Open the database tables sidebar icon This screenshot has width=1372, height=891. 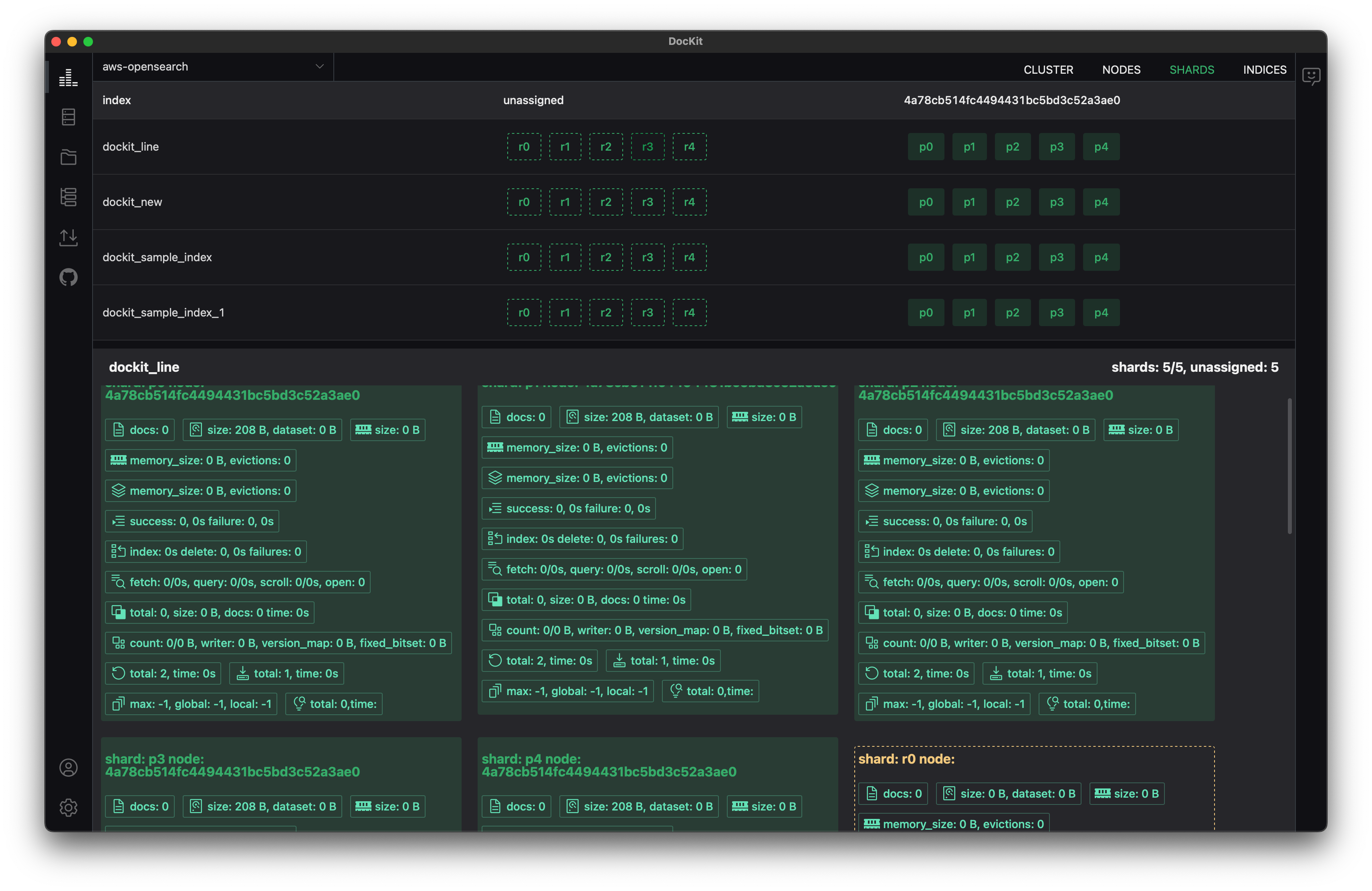tap(68, 197)
